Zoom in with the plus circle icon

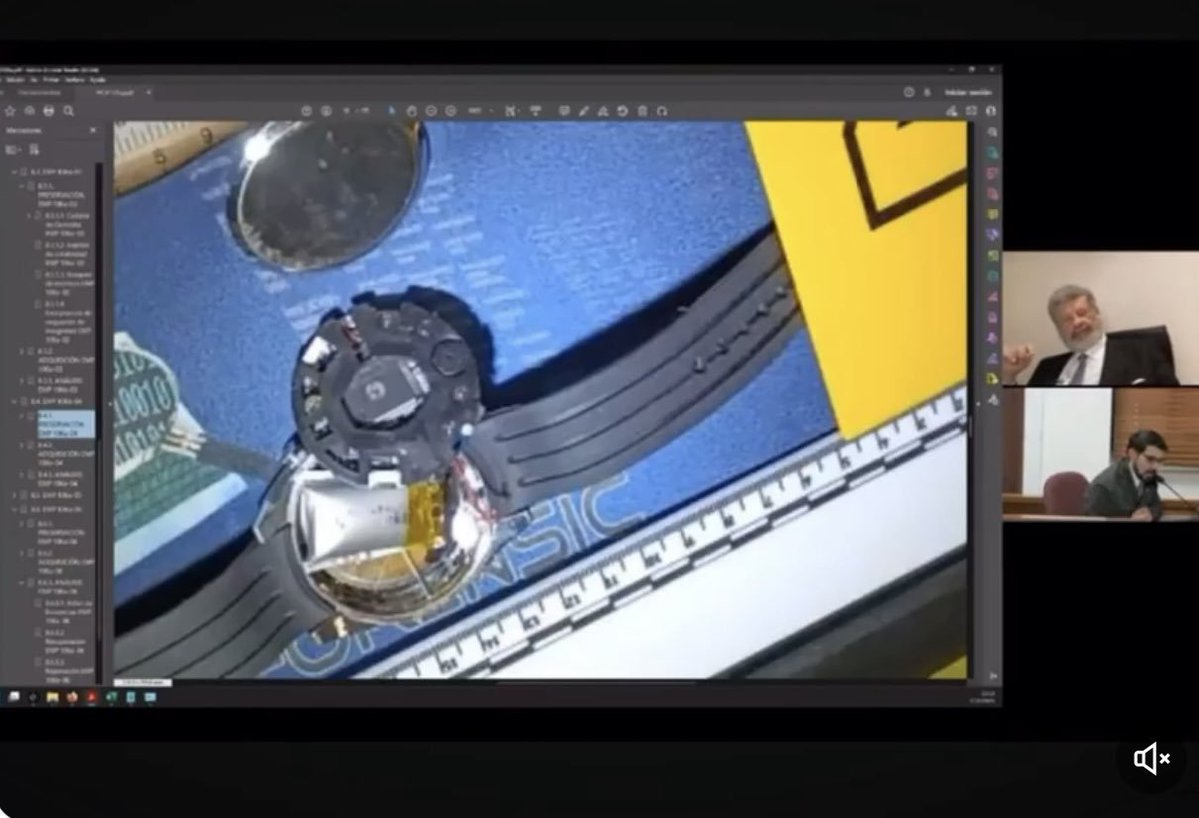pyautogui.click(x=451, y=111)
